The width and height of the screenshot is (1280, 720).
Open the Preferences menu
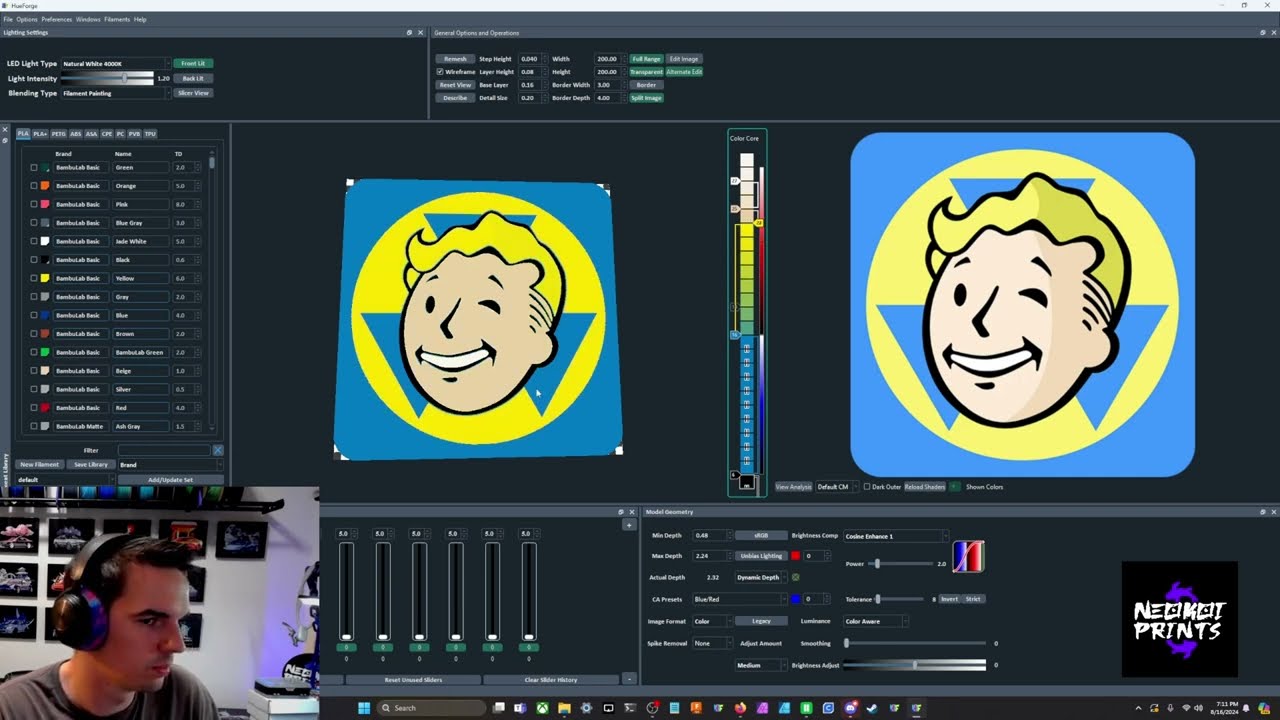(x=56, y=19)
